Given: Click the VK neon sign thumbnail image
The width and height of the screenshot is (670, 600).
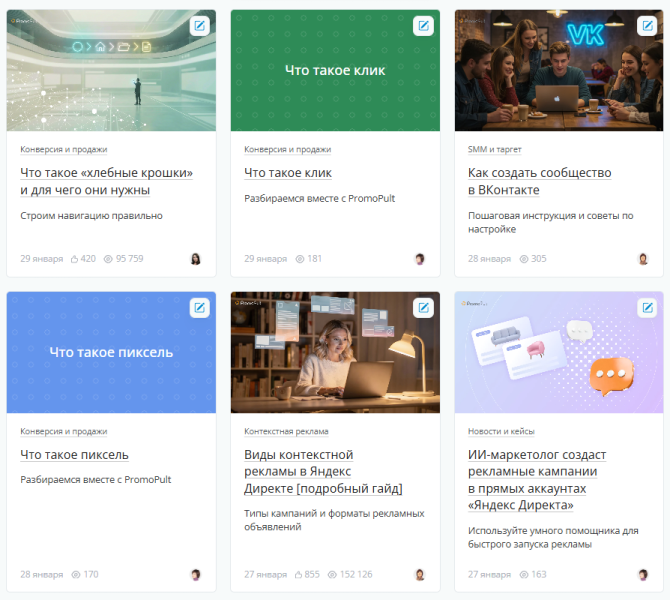Looking at the screenshot, I should [x=558, y=70].
